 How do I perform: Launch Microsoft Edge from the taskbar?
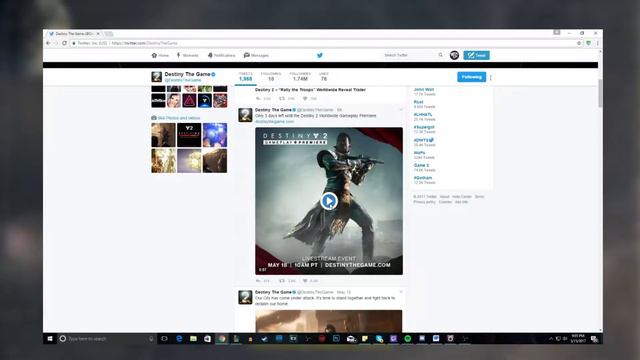[x=179, y=338]
